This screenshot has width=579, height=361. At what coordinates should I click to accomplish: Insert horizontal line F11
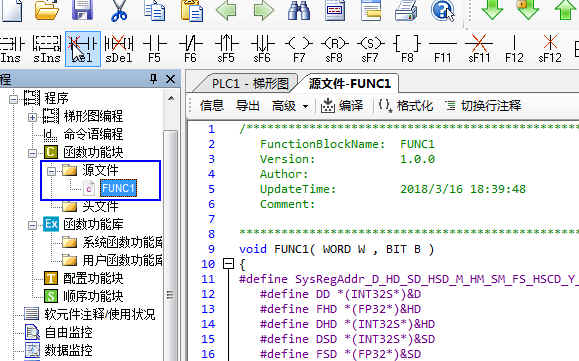[x=442, y=48]
